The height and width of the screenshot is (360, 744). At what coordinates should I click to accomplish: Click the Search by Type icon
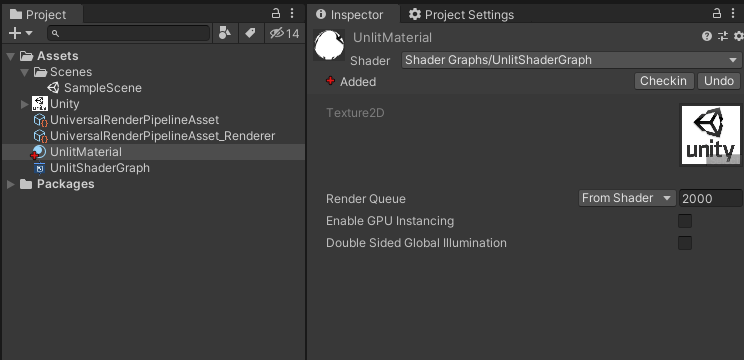224,33
